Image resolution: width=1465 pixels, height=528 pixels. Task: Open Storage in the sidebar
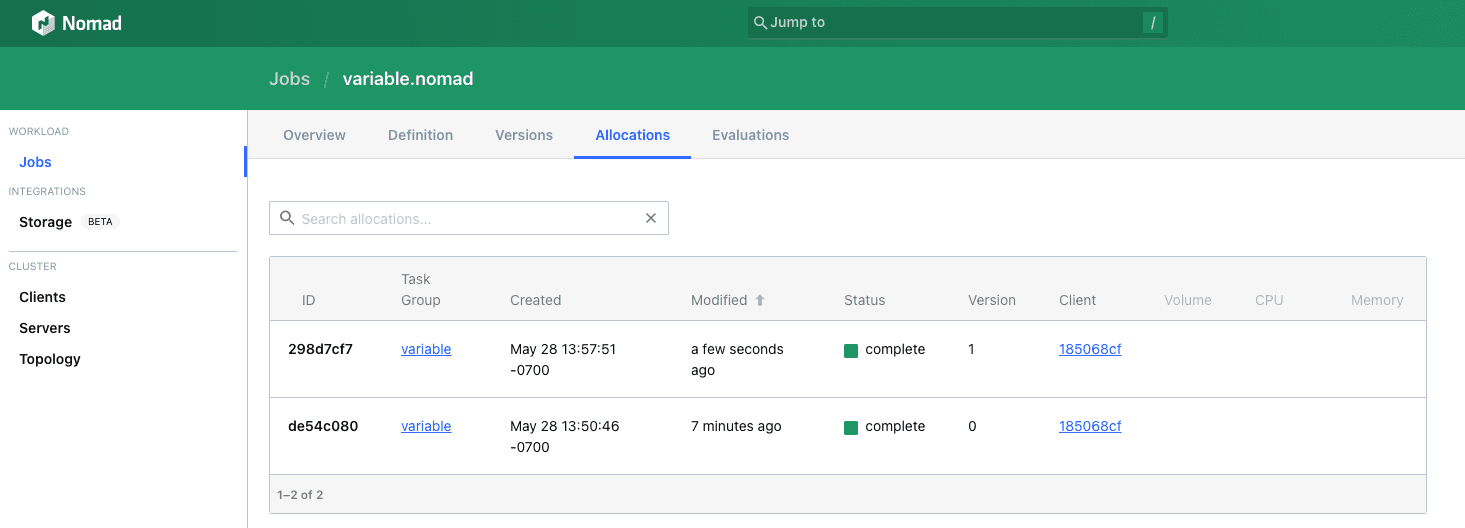point(46,222)
